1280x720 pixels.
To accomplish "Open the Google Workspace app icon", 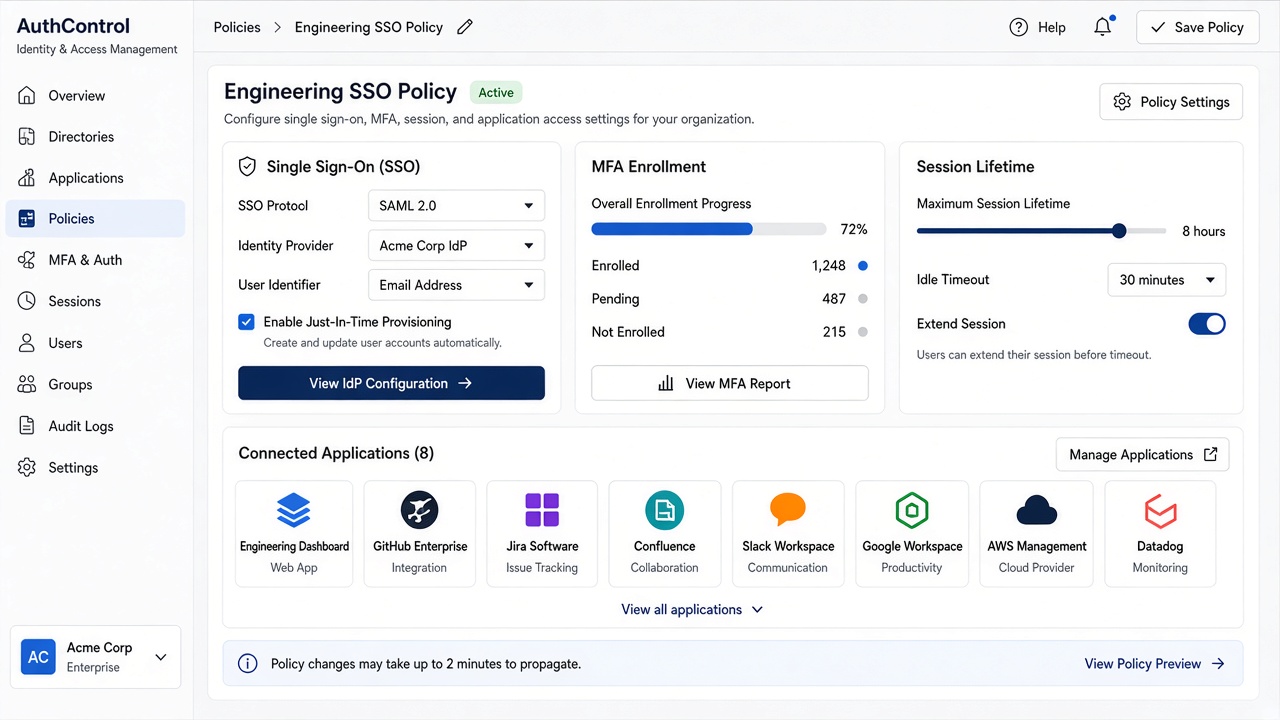I will [x=912, y=510].
